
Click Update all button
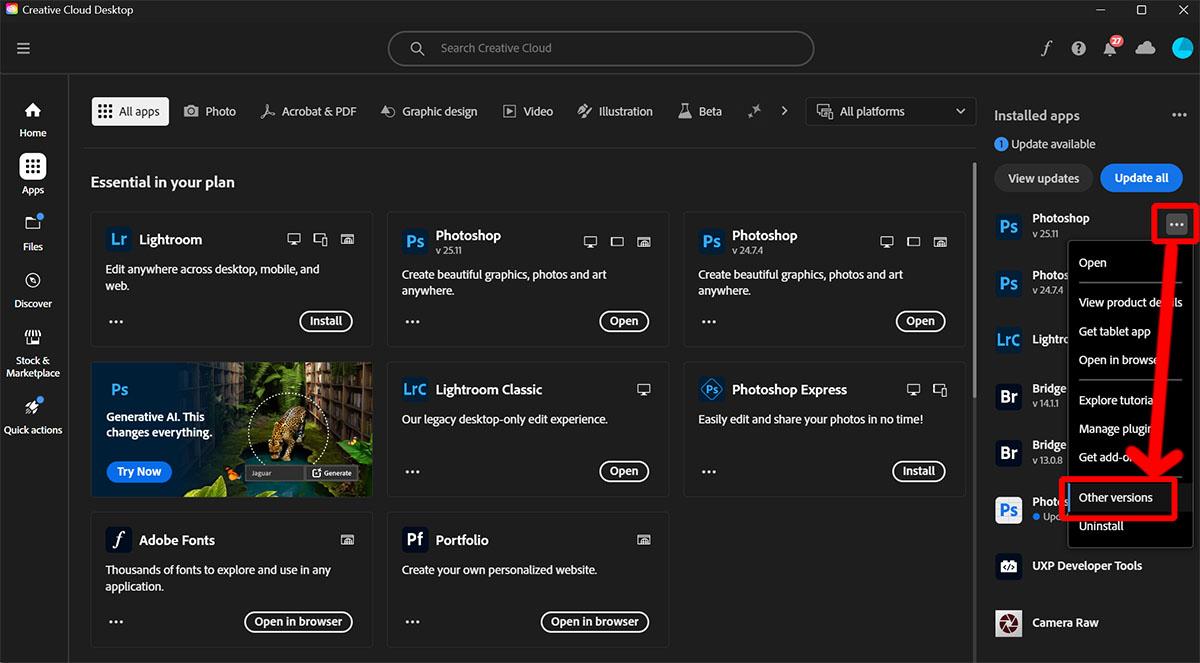pos(1141,178)
